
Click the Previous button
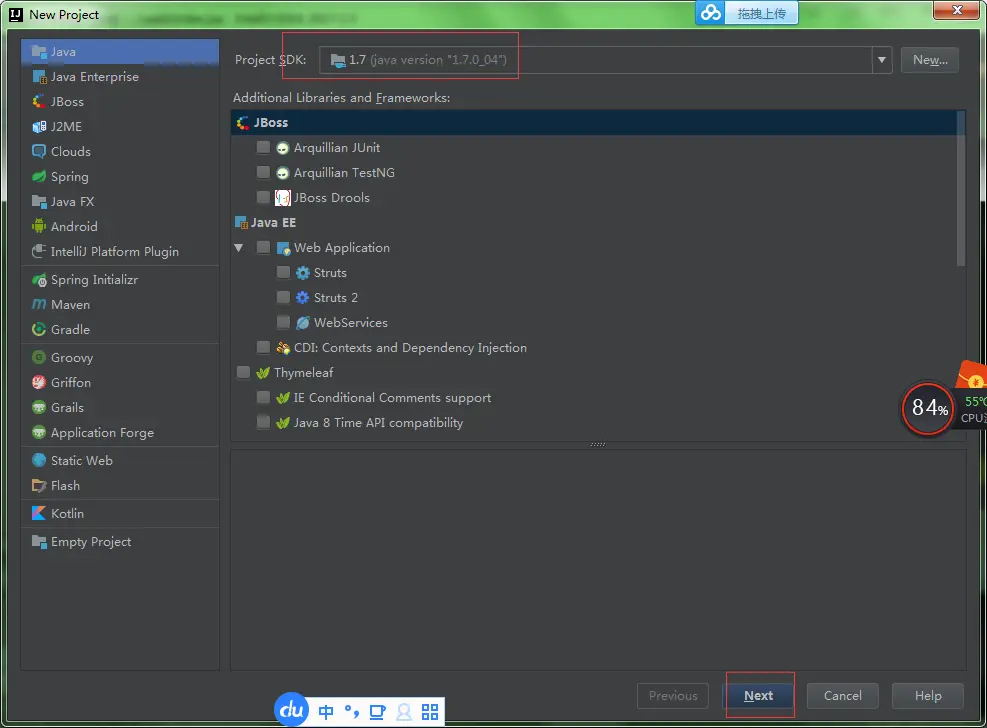[673, 695]
